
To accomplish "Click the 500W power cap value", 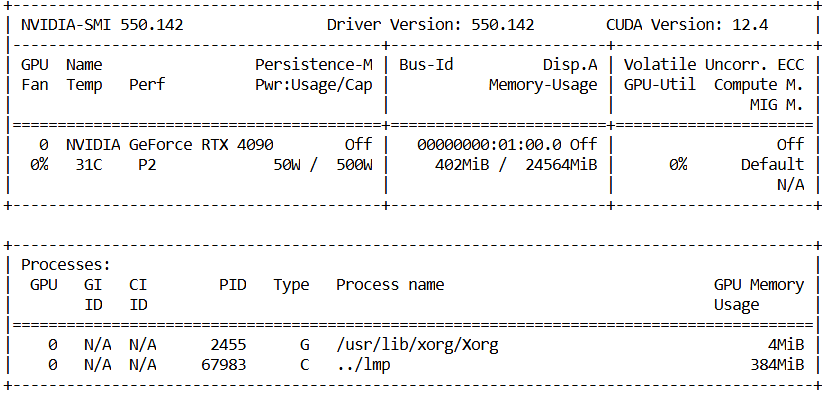I will tap(354, 165).
